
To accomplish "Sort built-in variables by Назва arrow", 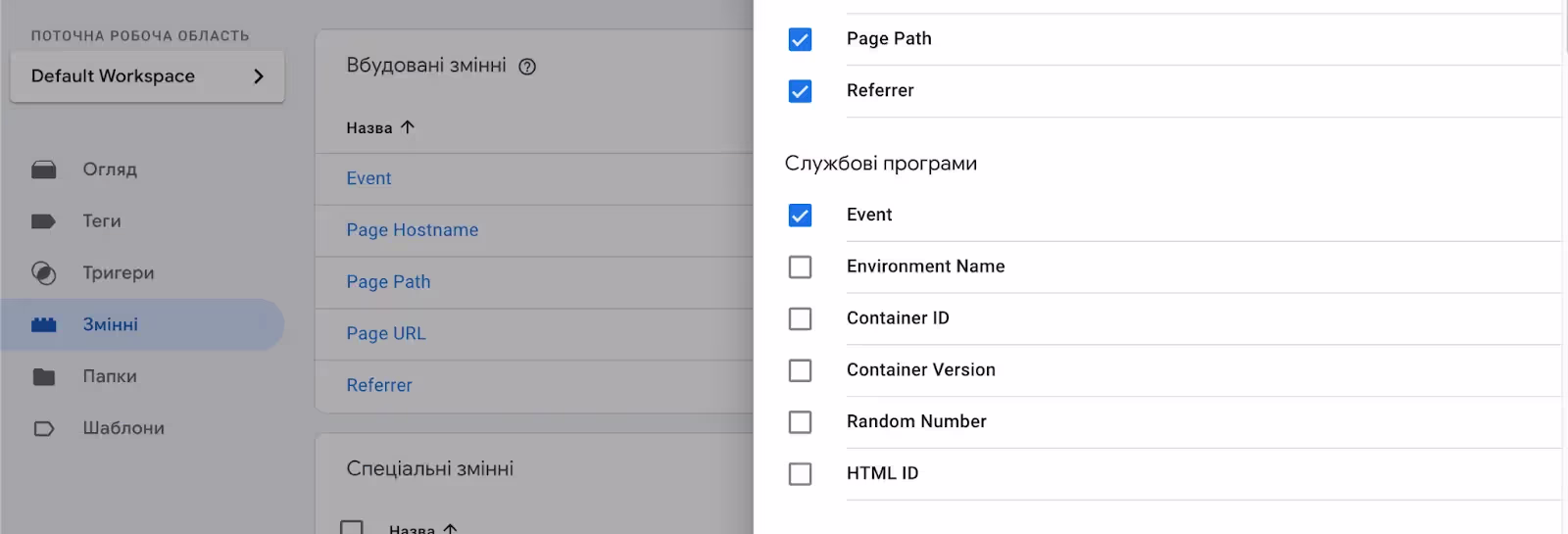I will 408,127.
